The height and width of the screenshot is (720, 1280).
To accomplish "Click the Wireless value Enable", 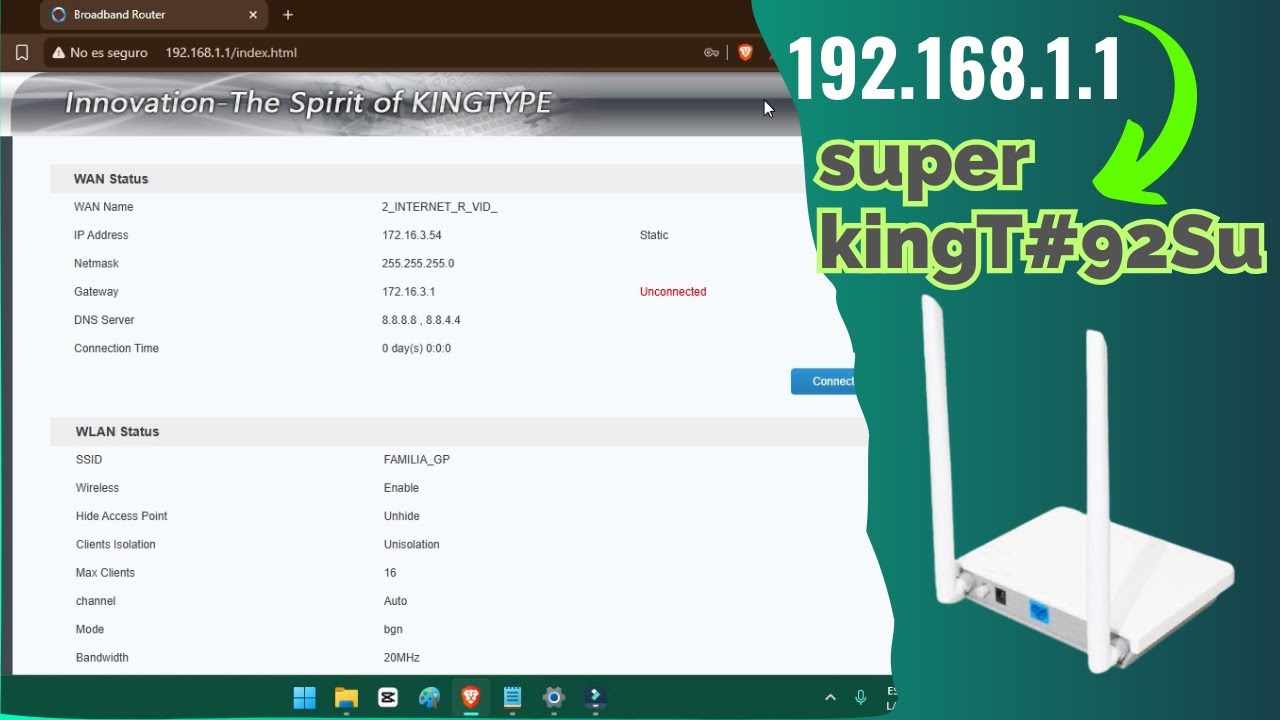I will point(401,488).
